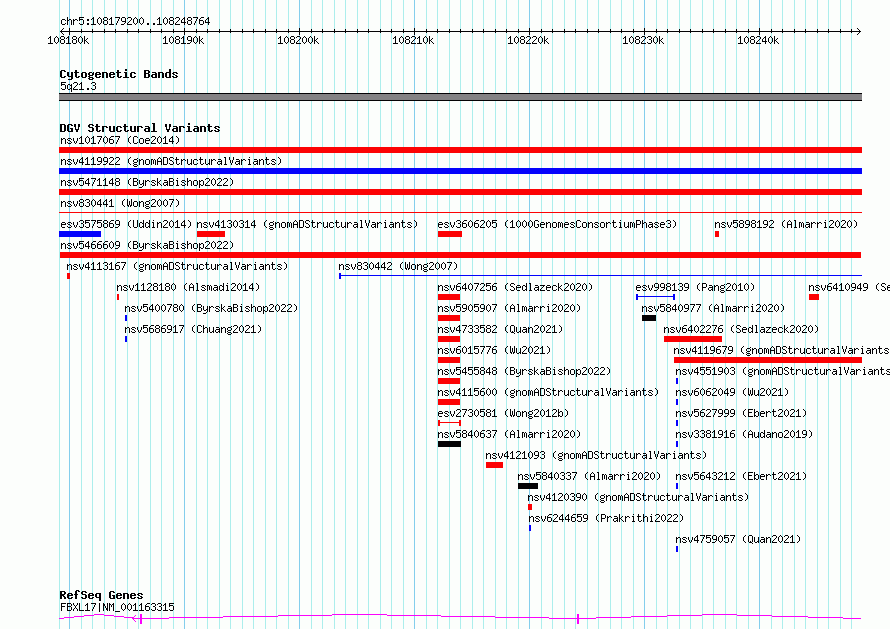Click the gray 5q21.3 cytogenetic band bar
The image size is (890, 629).
coord(460,97)
